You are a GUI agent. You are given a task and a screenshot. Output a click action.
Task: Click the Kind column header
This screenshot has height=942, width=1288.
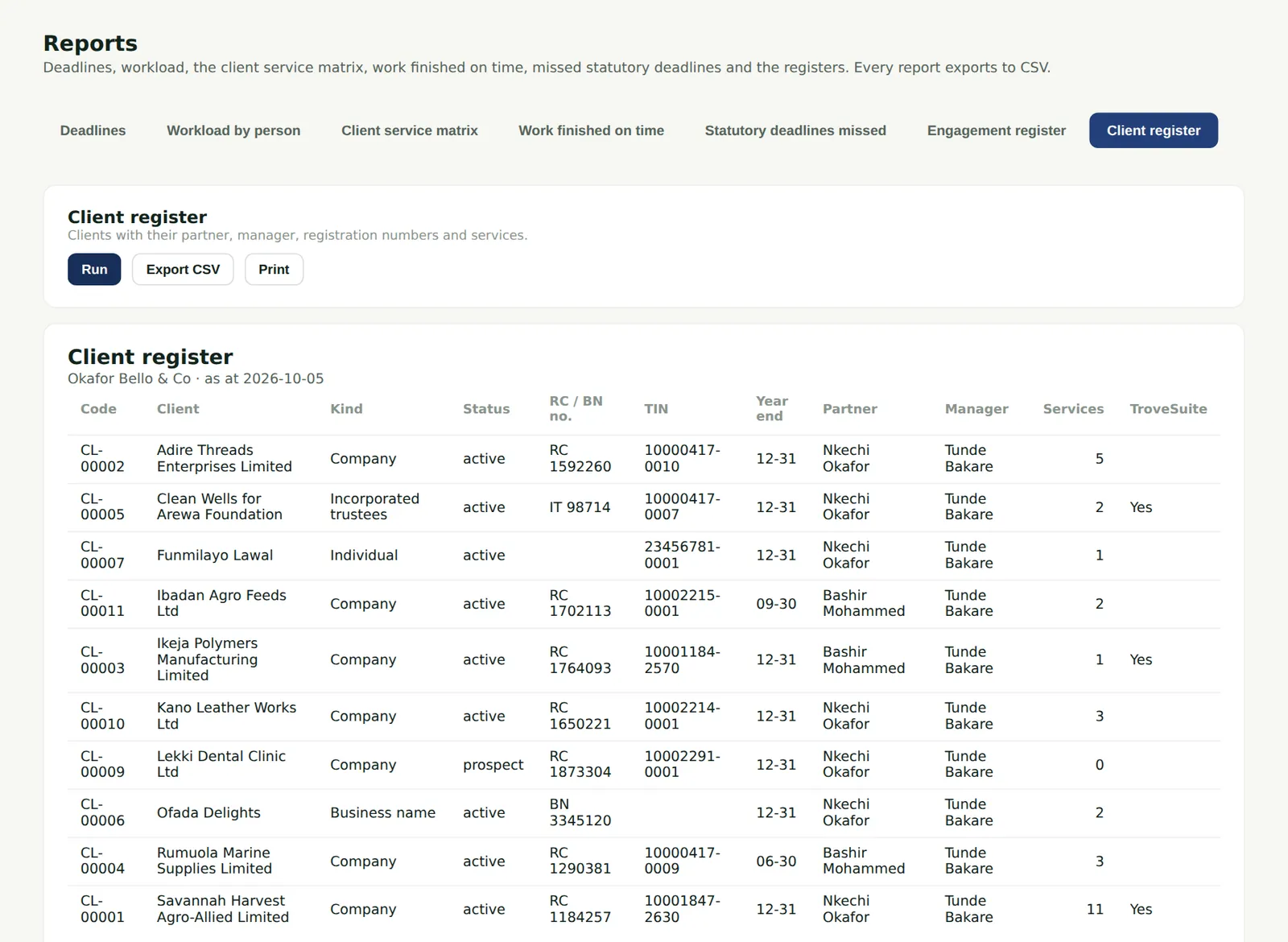(x=346, y=409)
